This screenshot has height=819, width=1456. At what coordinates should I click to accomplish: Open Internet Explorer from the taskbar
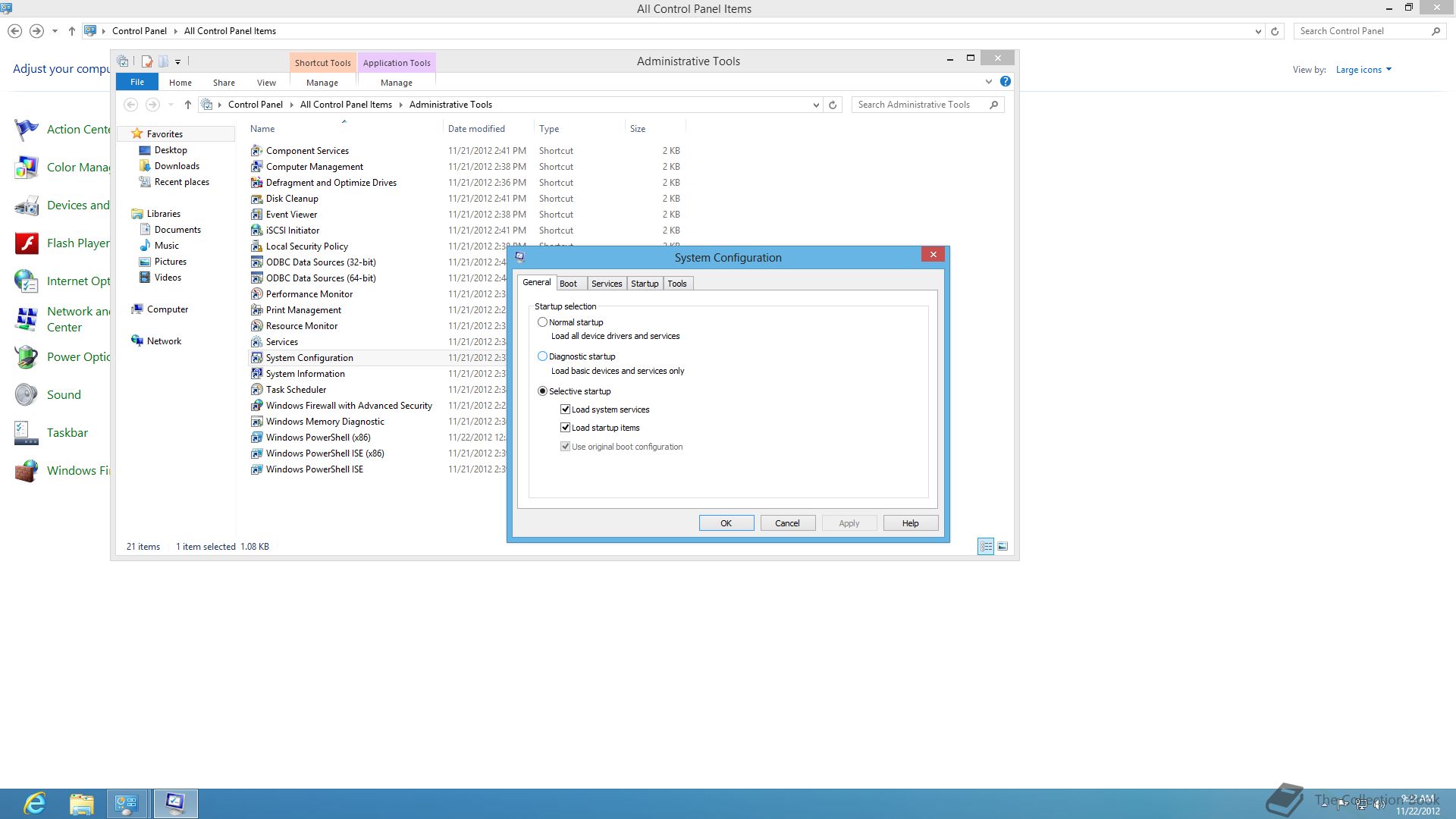35,803
